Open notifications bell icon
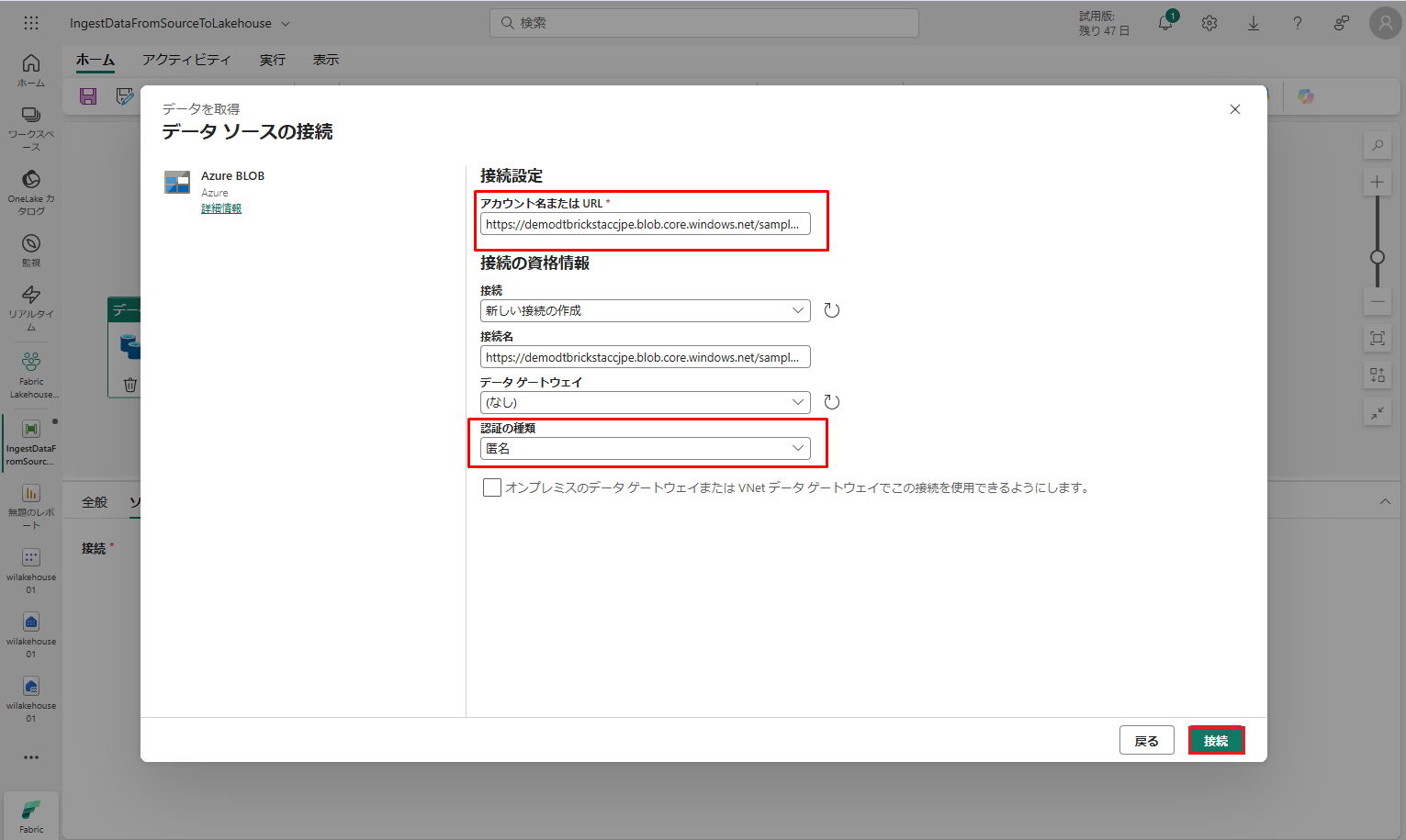Screen dimensions: 1406x840 pyautogui.click(x=1166, y=22)
